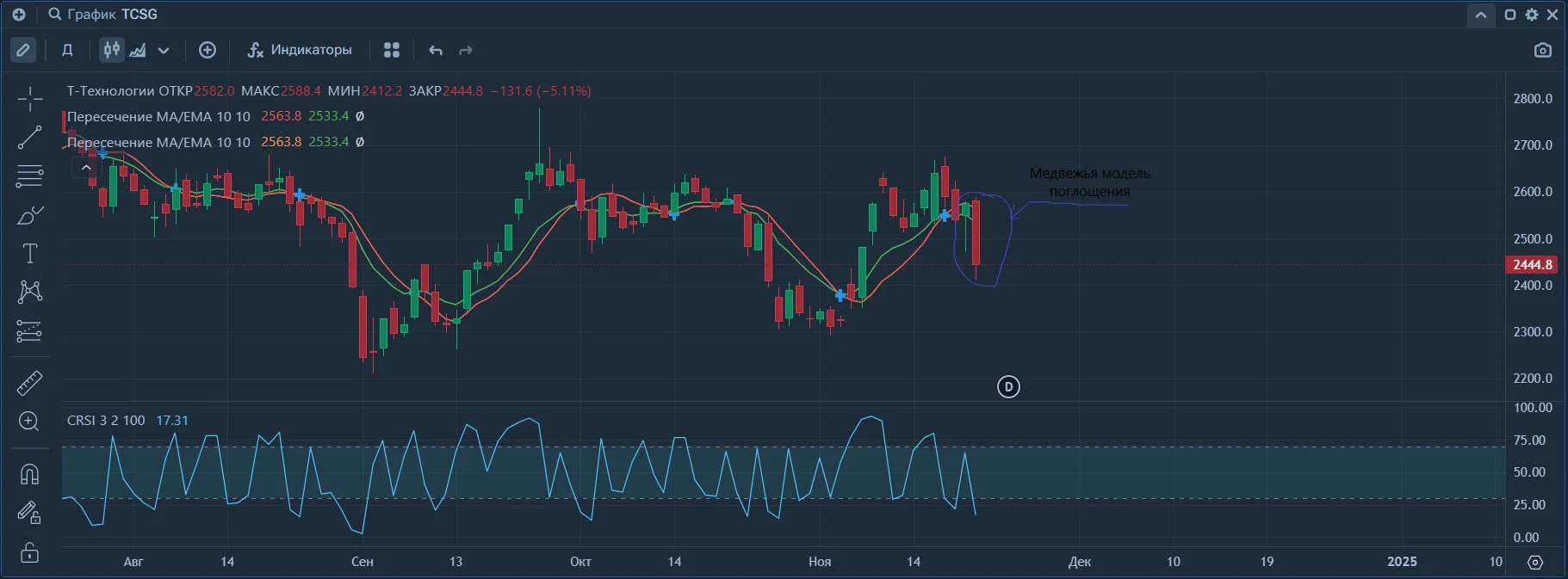Open the Д timeframe selector
The image size is (1568, 579).
[67, 50]
